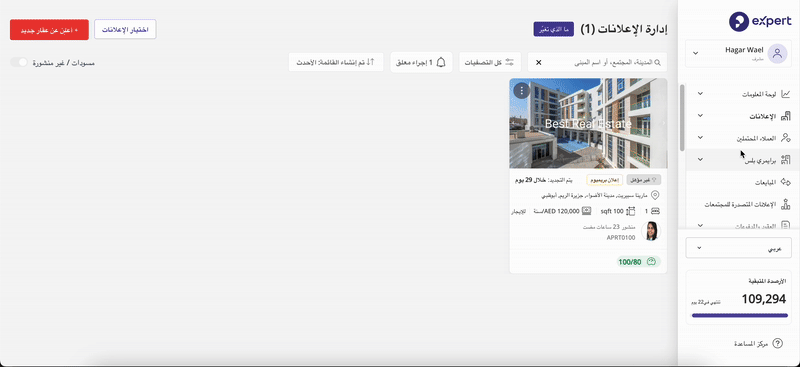800x367 pixels.
Task: Click the buildings icon beside الإعلانات
Action: point(786,116)
